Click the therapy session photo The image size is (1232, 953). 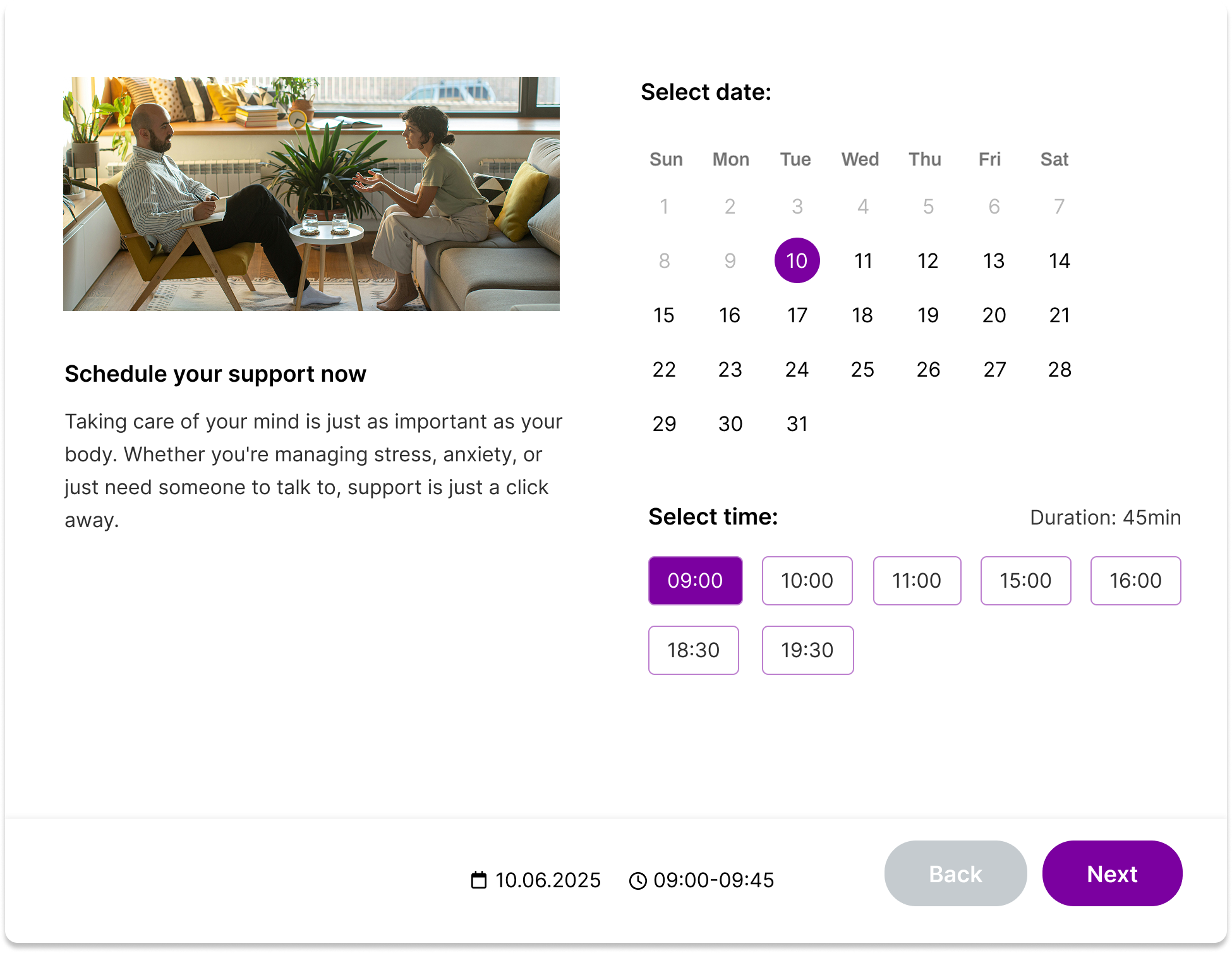click(311, 193)
